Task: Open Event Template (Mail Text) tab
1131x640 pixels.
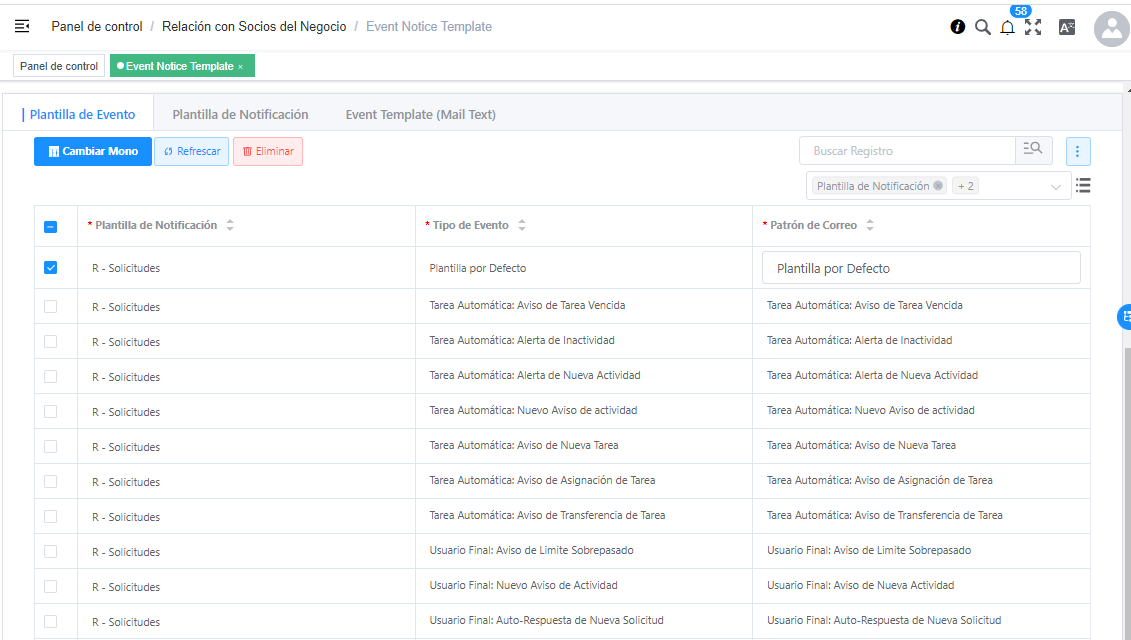Action: point(420,115)
